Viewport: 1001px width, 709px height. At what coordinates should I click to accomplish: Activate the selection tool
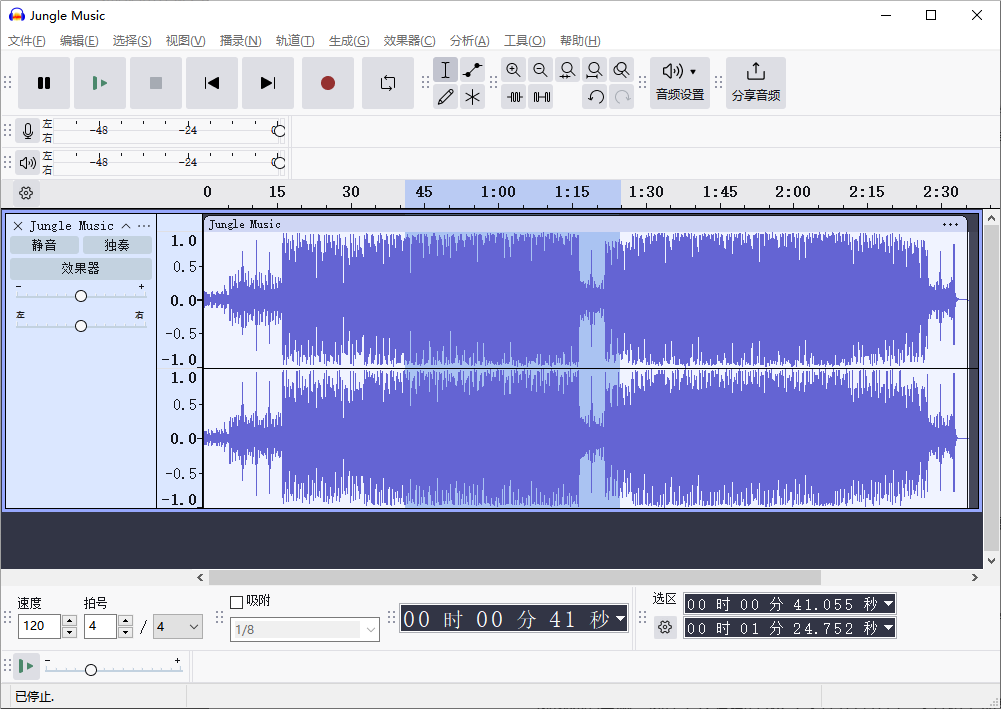click(x=445, y=69)
